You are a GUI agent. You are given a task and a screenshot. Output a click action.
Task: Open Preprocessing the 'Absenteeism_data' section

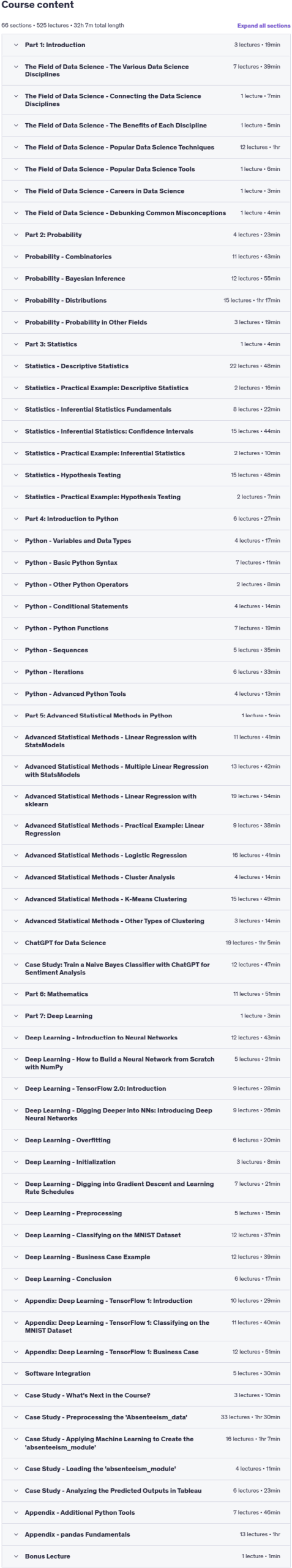(146, 1417)
